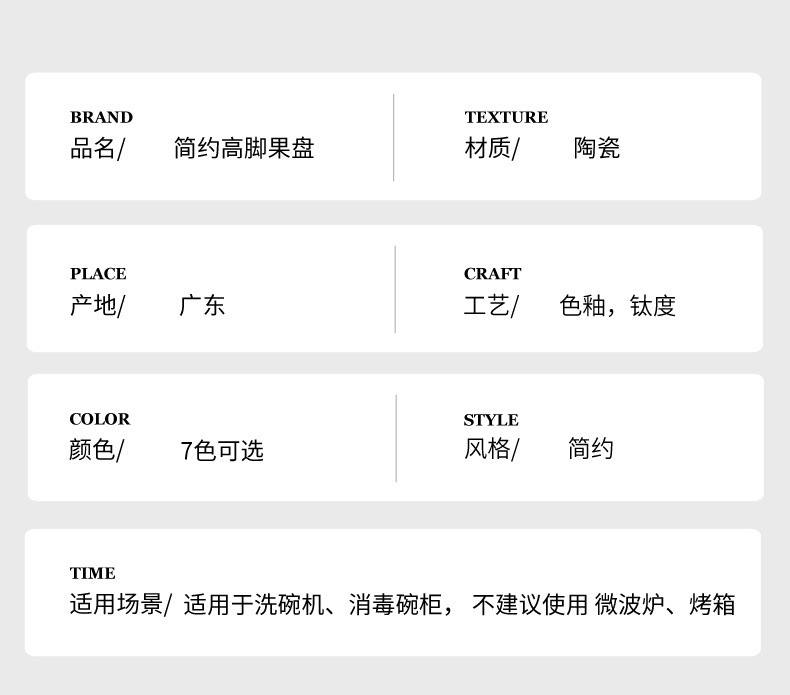Screen dimensions: 790x695
Task: Click the COLOR heading
Action: (100, 419)
